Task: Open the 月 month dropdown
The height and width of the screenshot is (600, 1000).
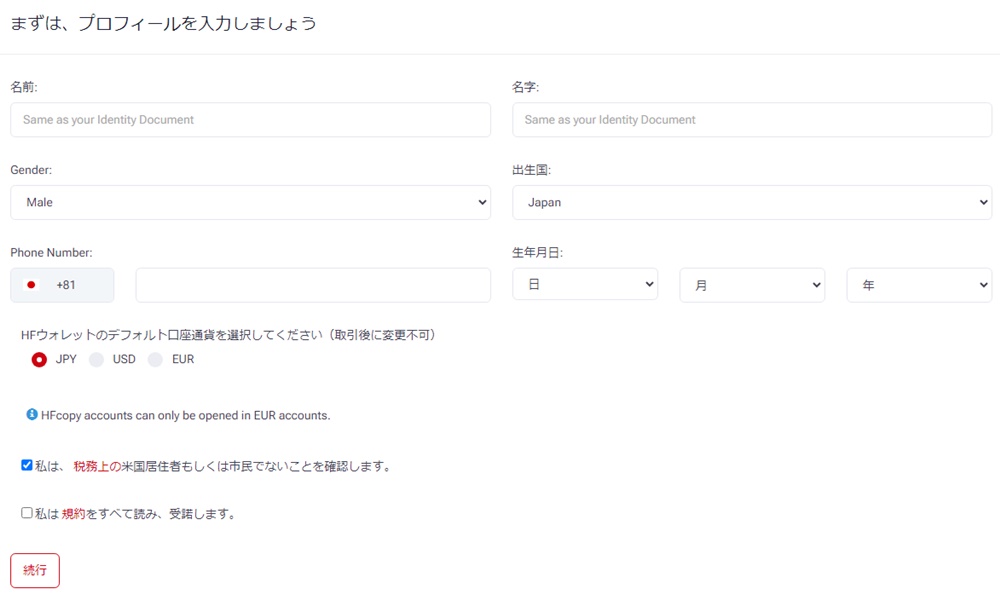Action: (752, 284)
